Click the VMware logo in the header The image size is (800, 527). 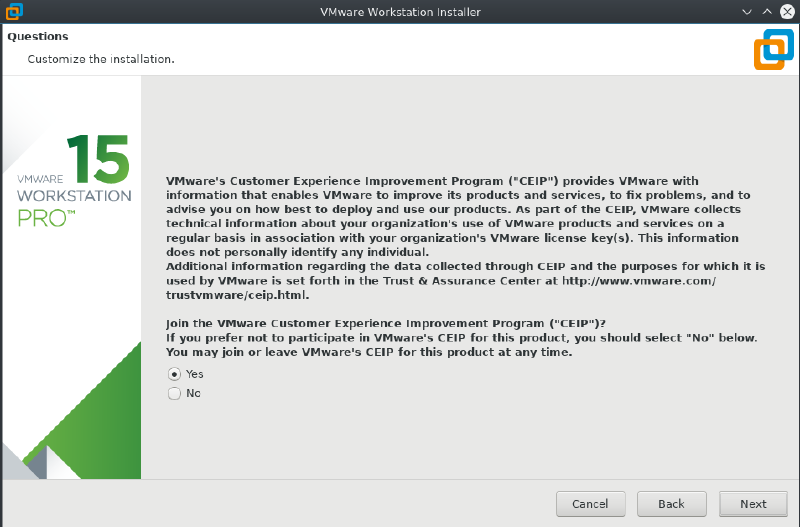[773, 50]
